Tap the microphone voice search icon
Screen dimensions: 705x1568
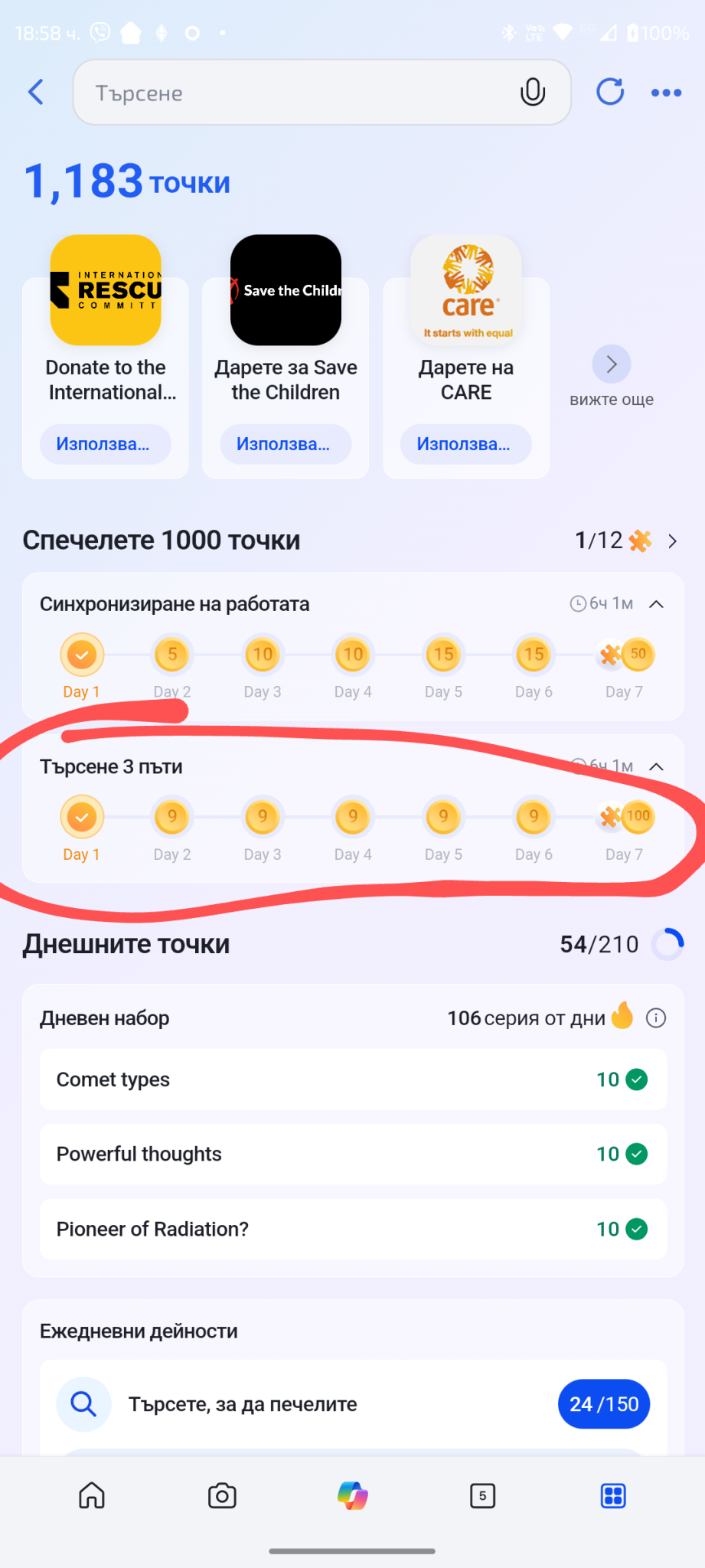532,93
